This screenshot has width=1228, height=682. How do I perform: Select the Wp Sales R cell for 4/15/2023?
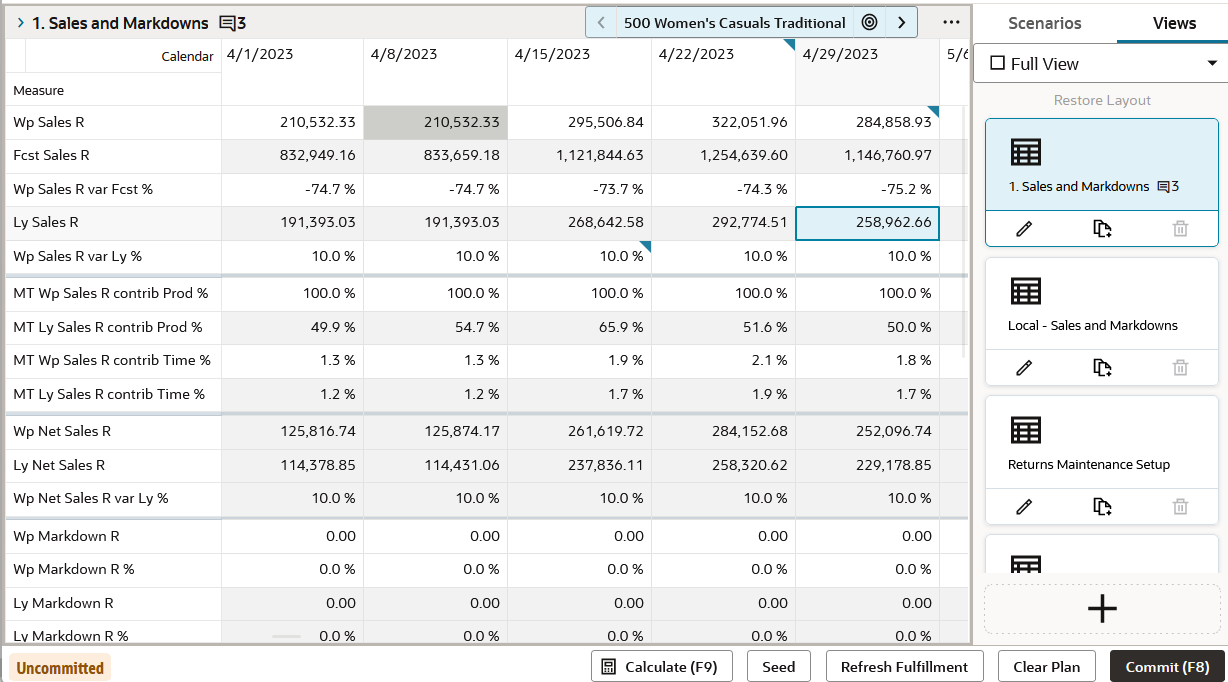tap(580, 123)
